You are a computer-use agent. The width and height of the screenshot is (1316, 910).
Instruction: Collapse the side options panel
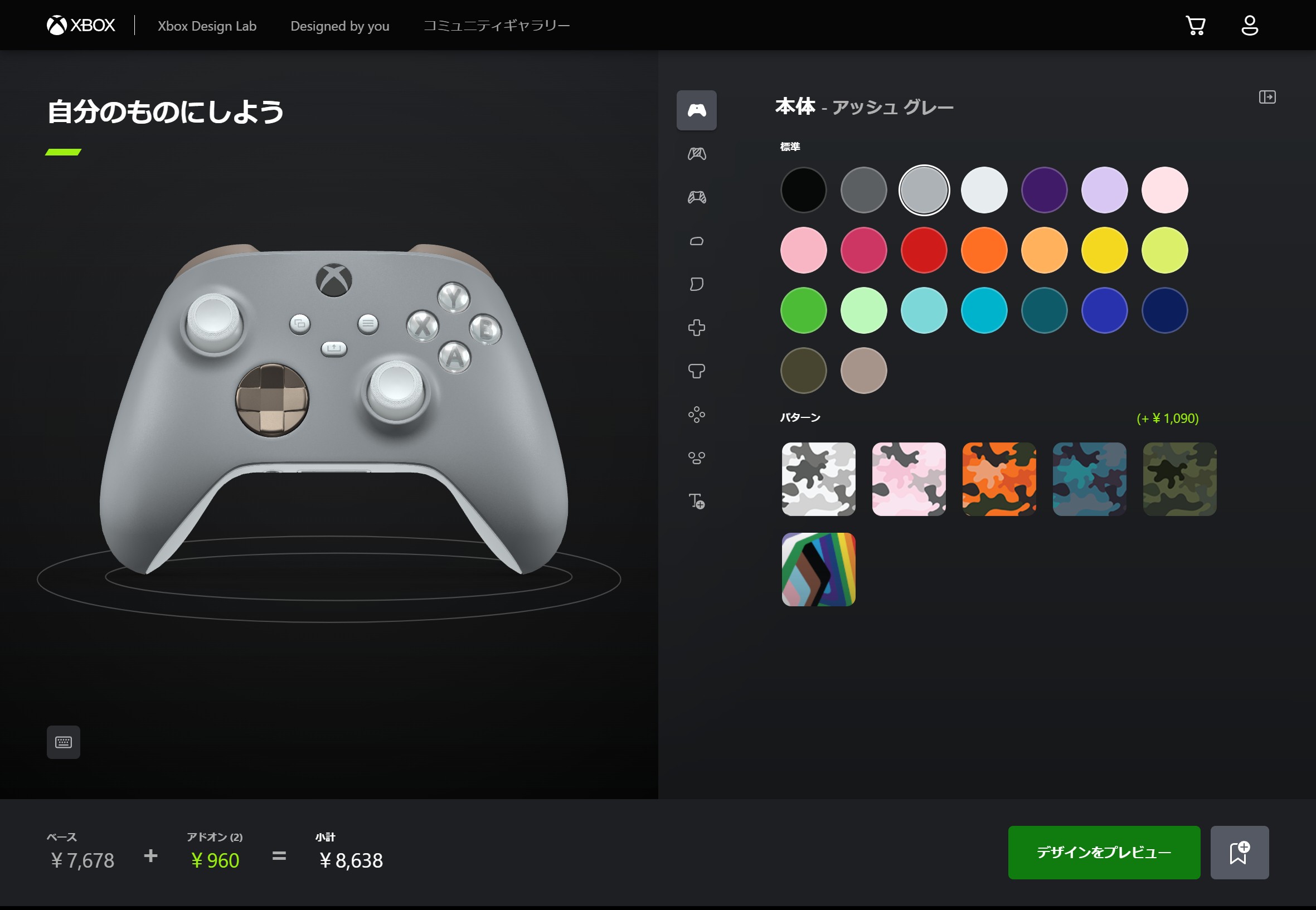pyautogui.click(x=1267, y=97)
